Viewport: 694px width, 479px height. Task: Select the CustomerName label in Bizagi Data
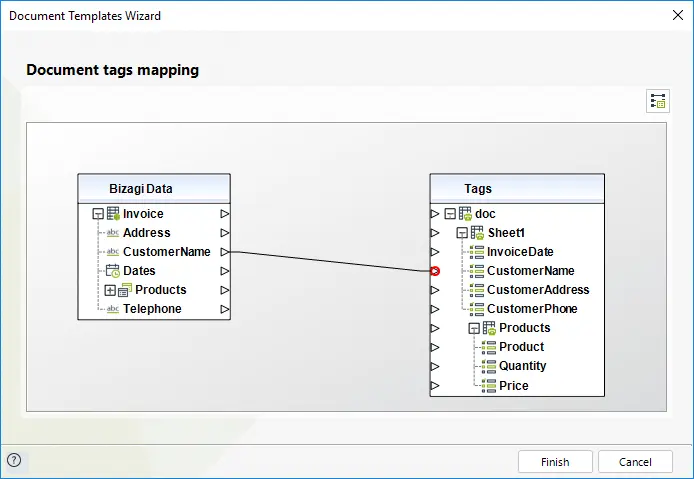(x=167, y=252)
